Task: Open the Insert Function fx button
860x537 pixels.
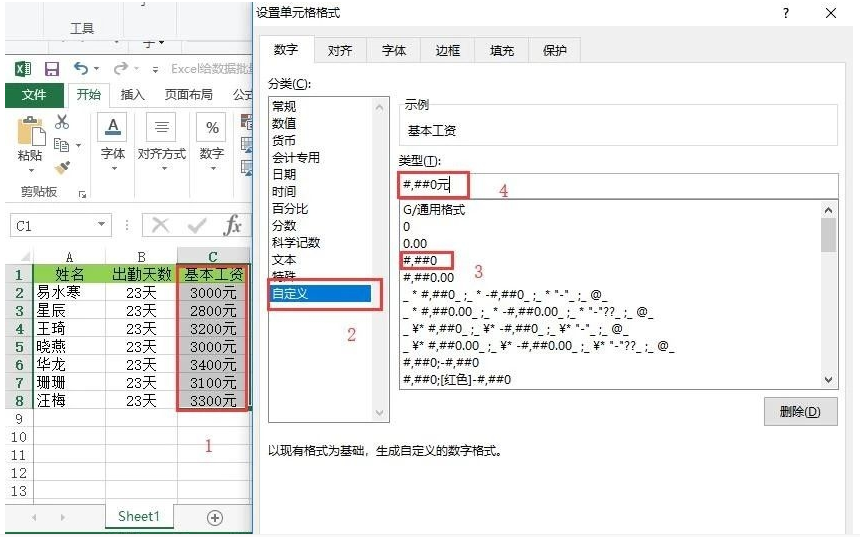Action: click(233, 225)
